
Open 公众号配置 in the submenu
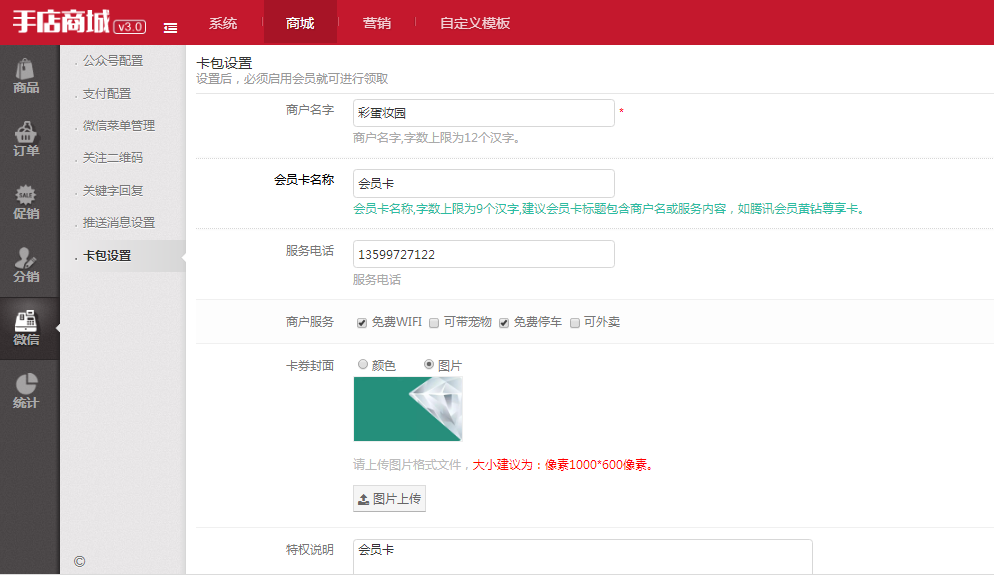113,61
